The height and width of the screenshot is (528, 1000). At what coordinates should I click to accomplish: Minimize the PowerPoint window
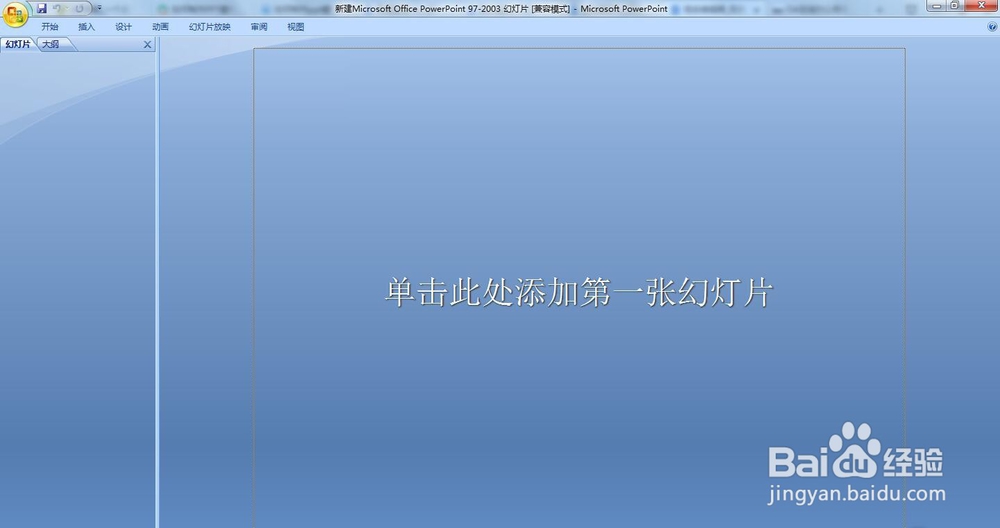click(936, 6)
